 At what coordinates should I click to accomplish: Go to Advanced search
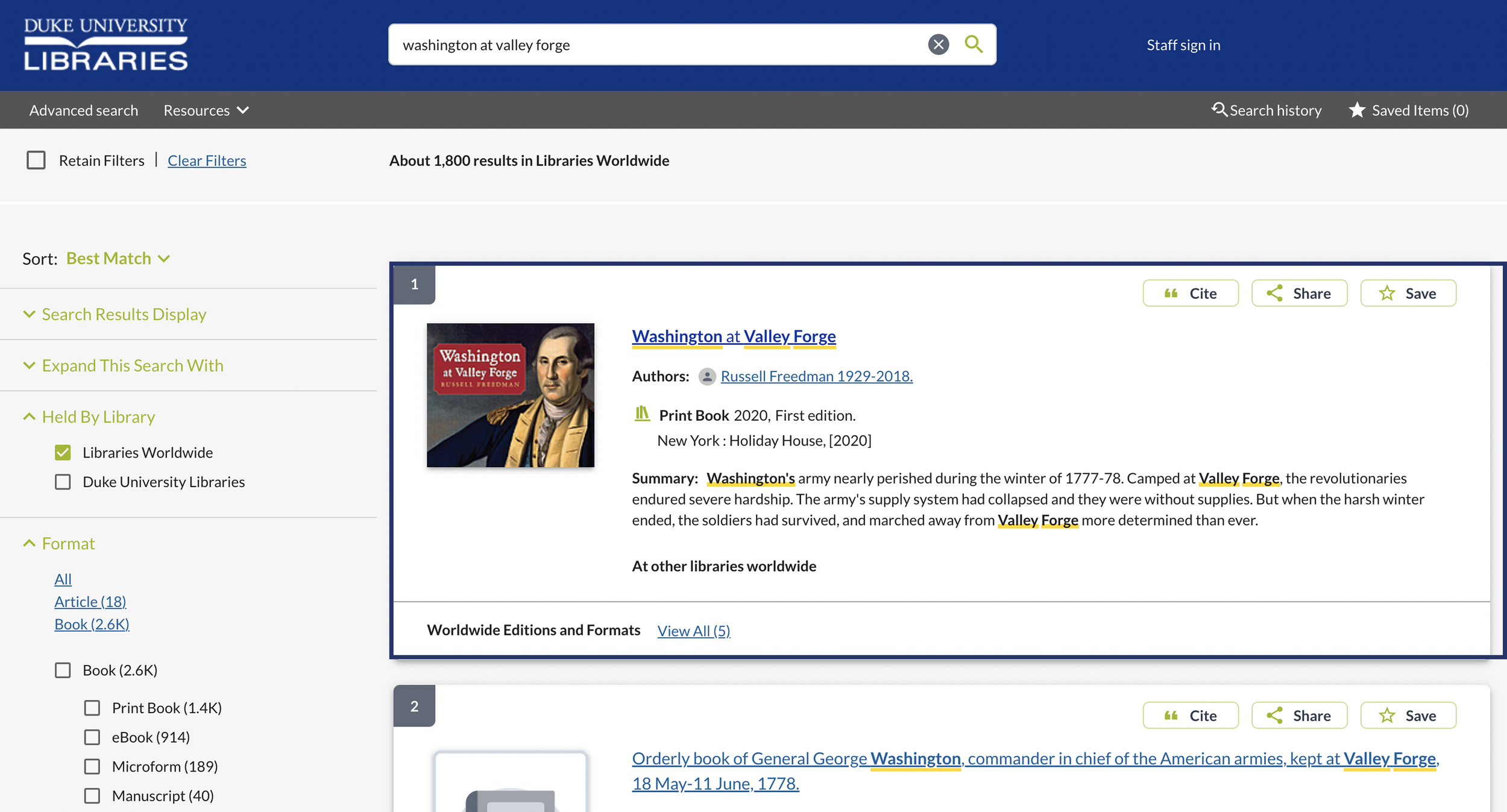[84, 110]
